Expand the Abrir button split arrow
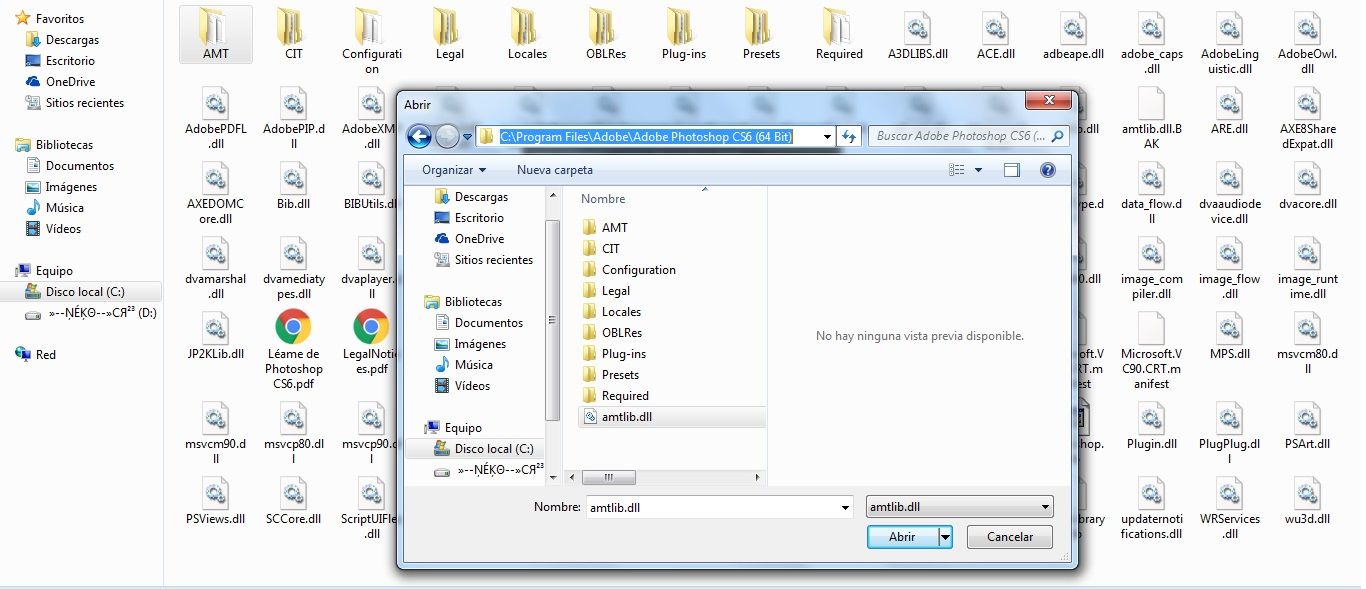Viewport: 1366px width, 589px height. pyautogui.click(x=945, y=537)
